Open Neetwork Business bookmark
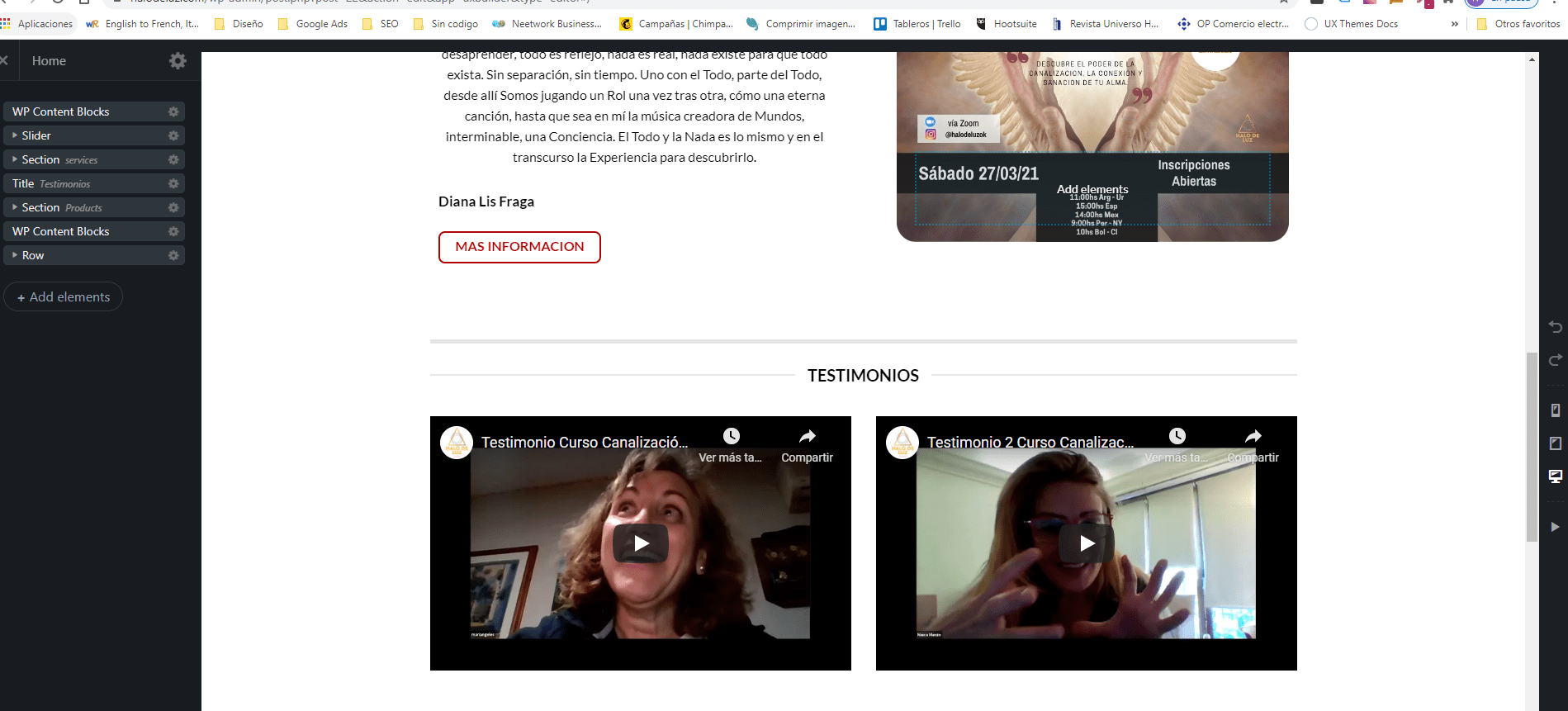The height and width of the screenshot is (711, 1568). point(547,24)
